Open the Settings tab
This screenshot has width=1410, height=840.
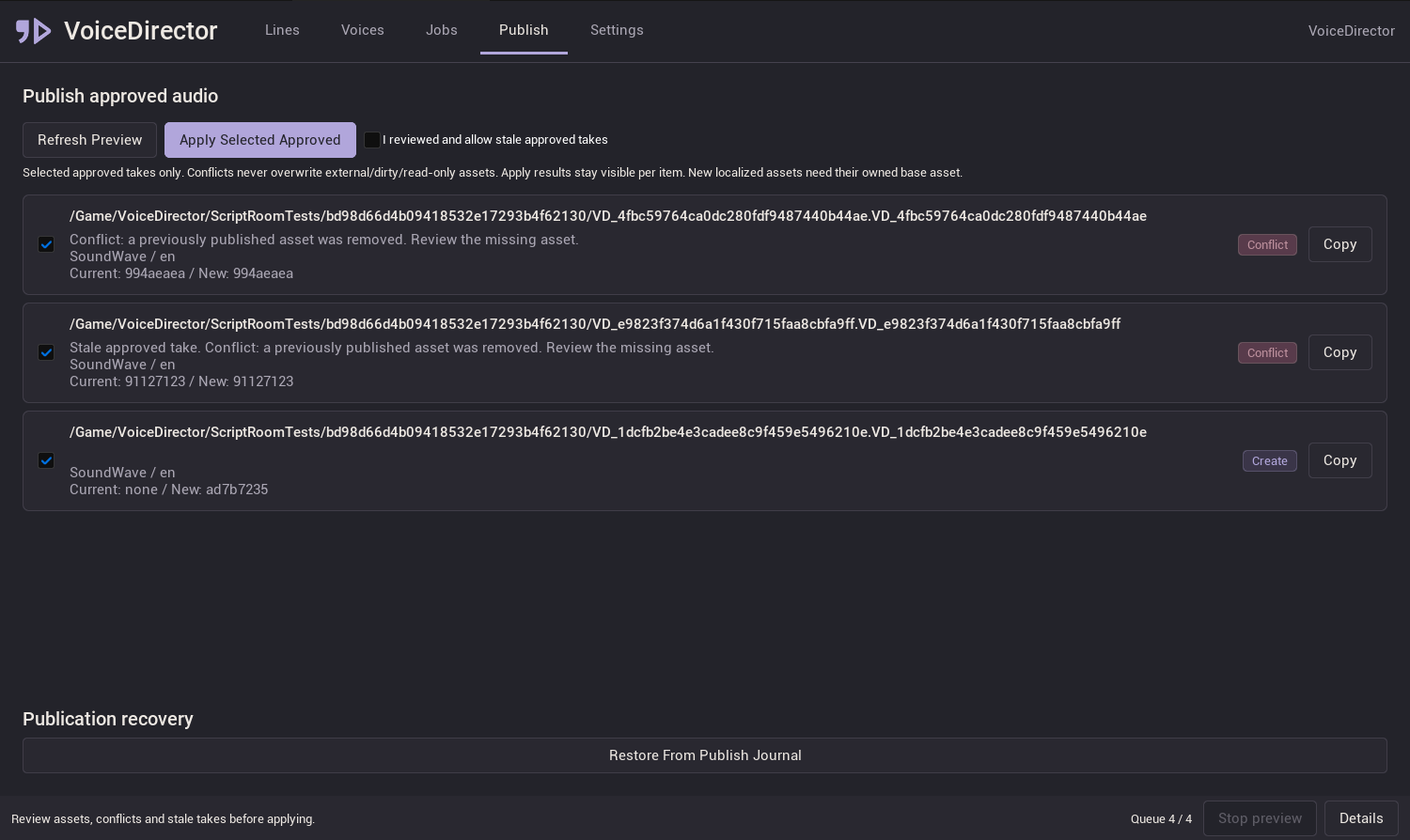pyautogui.click(x=617, y=30)
